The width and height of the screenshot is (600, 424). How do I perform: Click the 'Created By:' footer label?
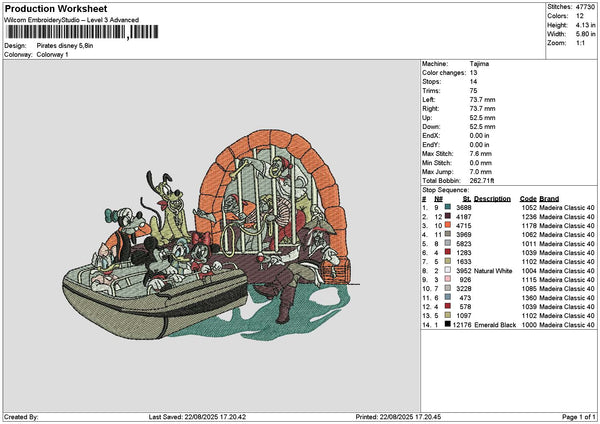[x=21, y=417]
